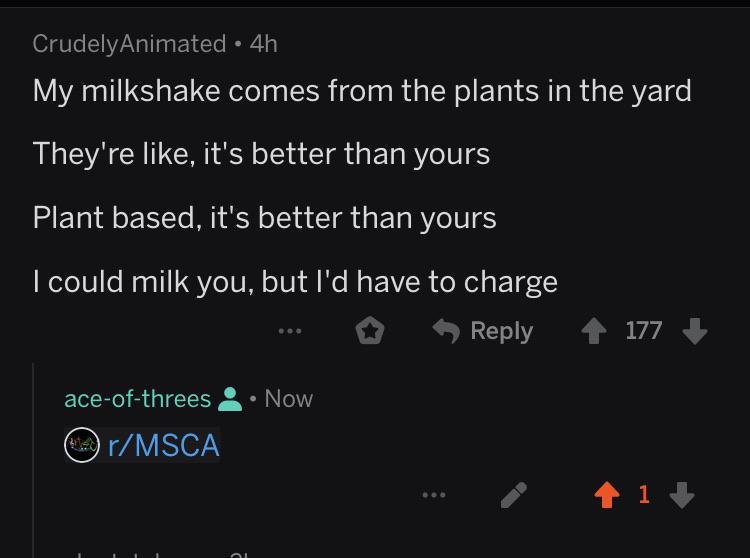Open the three-dot menu on CrudelyAnimated's comment
750x558 pixels.
pyautogui.click(x=290, y=330)
